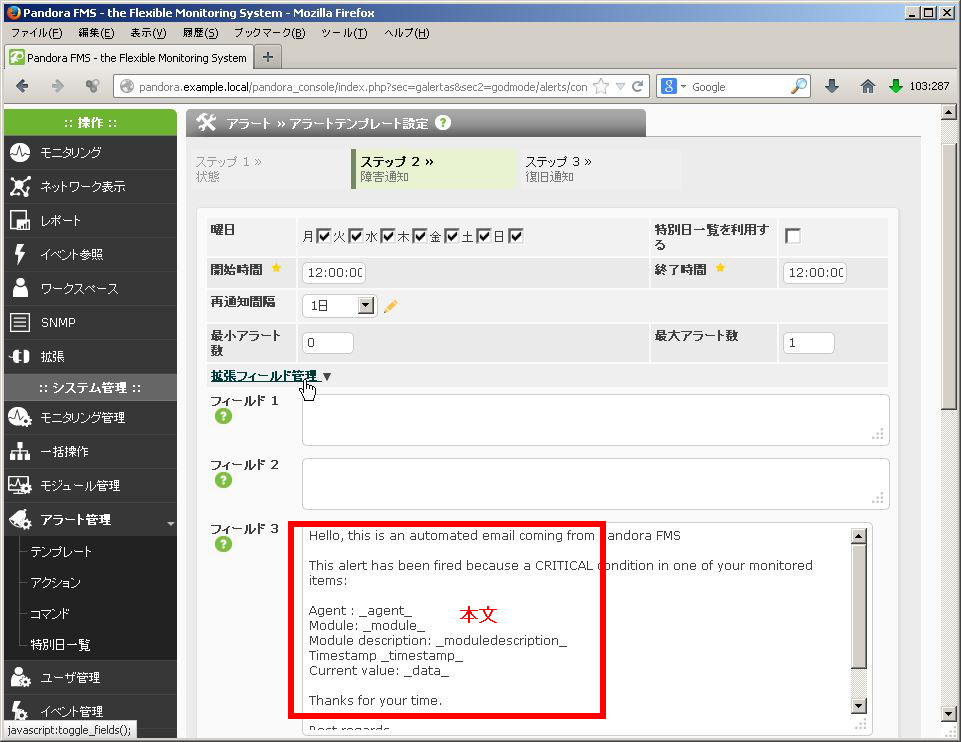This screenshot has height=742, width=961.
Task: Click inside the フィールド 2 text area
Action: 596,484
